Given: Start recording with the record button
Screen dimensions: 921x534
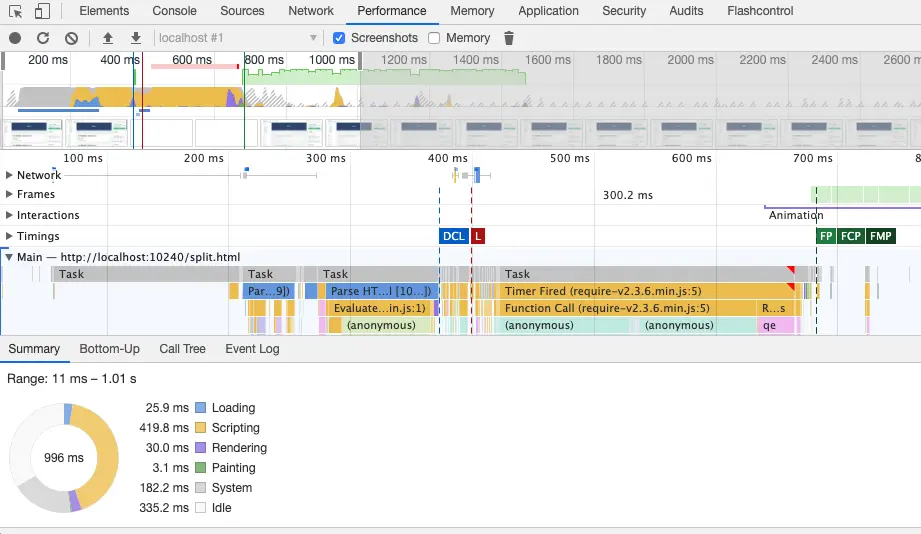Looking at the screenshot, I should click(15, 38).
